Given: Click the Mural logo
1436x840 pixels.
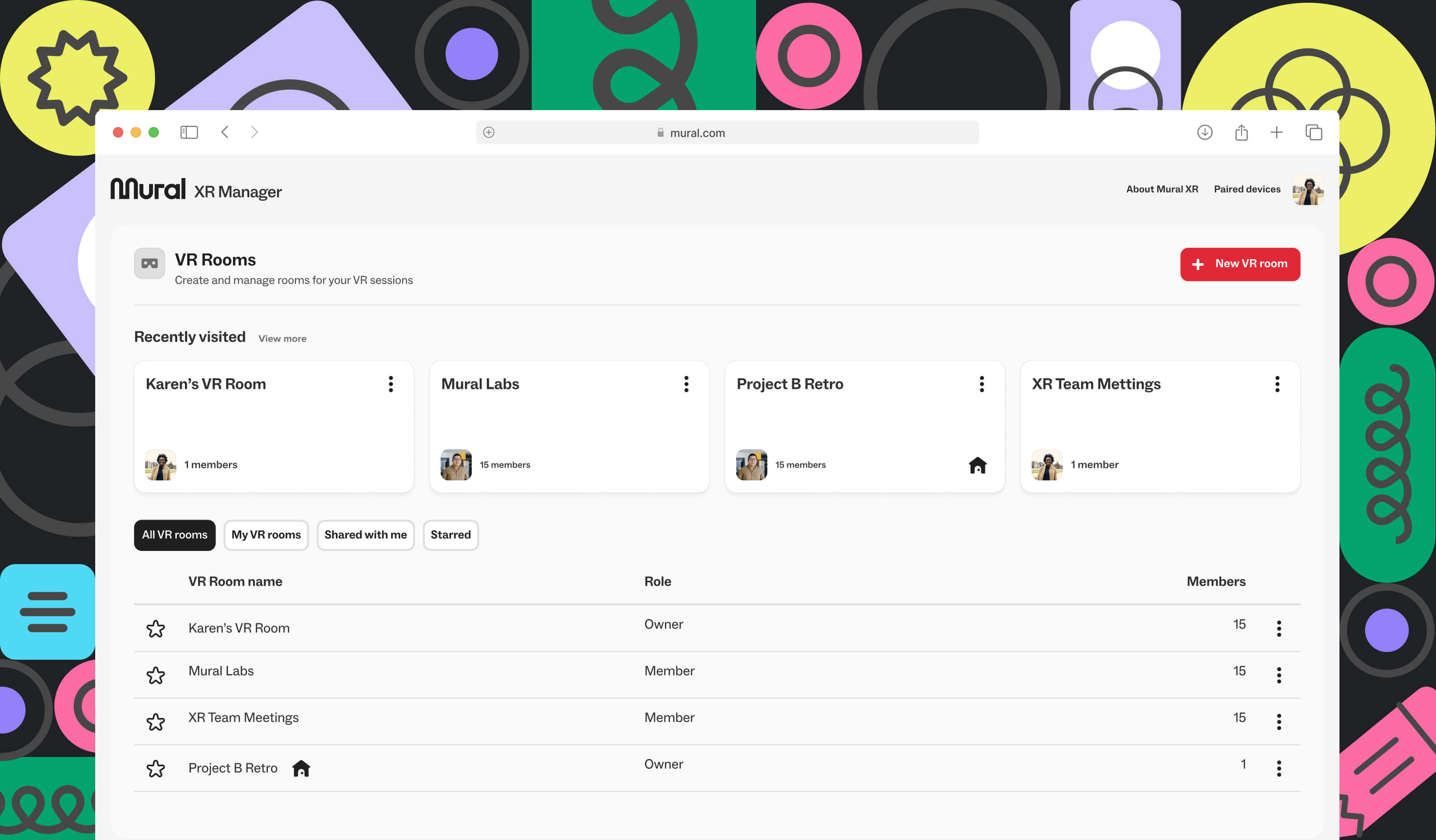Looking at the screenshot, I should (148, 188).
